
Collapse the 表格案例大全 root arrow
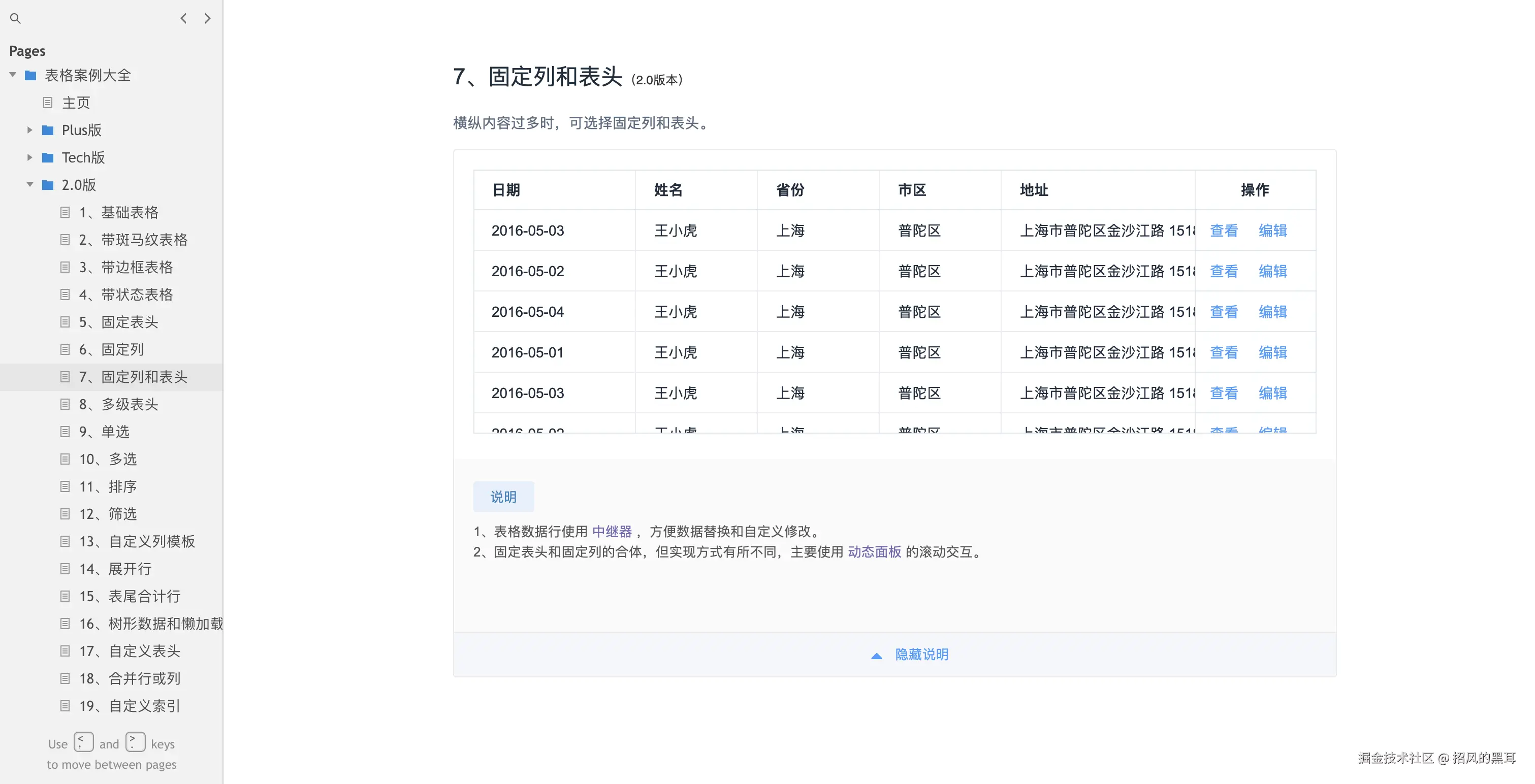pyautogui.click(x=13, y=75)
